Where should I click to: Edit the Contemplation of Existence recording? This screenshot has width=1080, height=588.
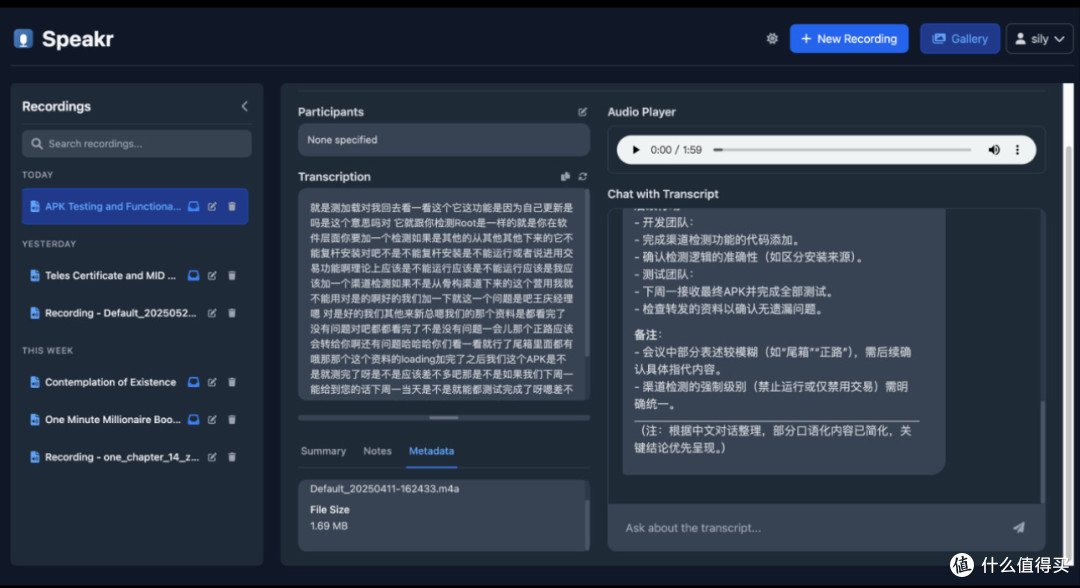[x=212, y=382]
